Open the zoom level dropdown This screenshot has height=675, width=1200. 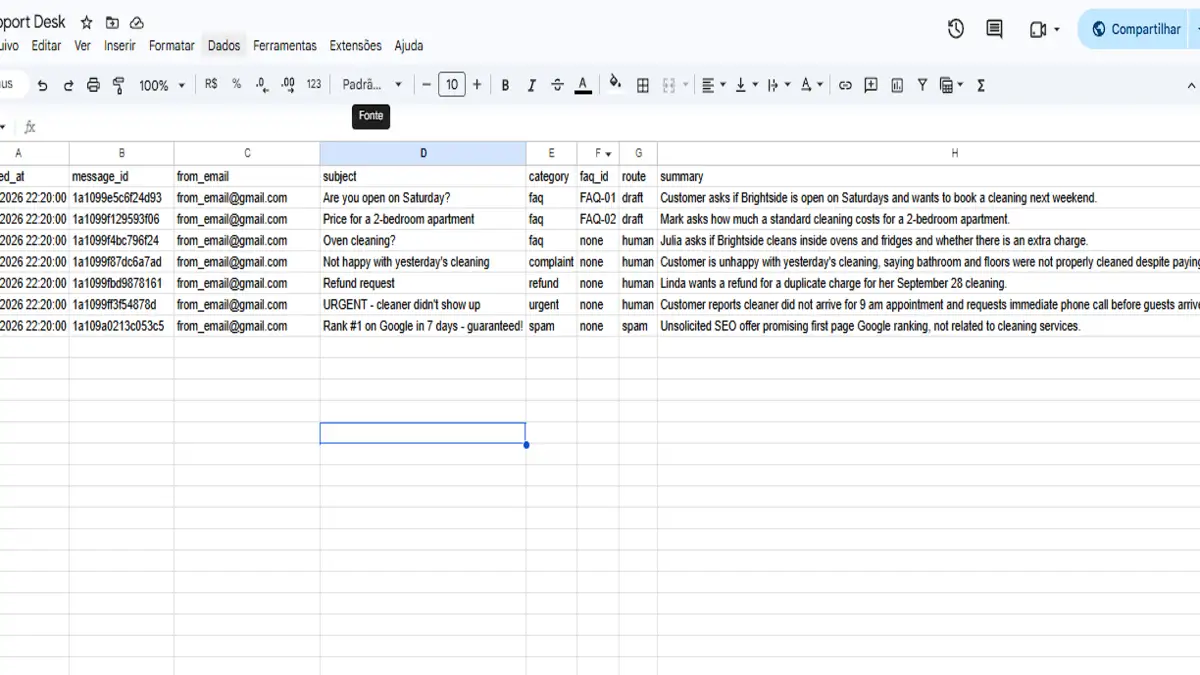point(161,85)
